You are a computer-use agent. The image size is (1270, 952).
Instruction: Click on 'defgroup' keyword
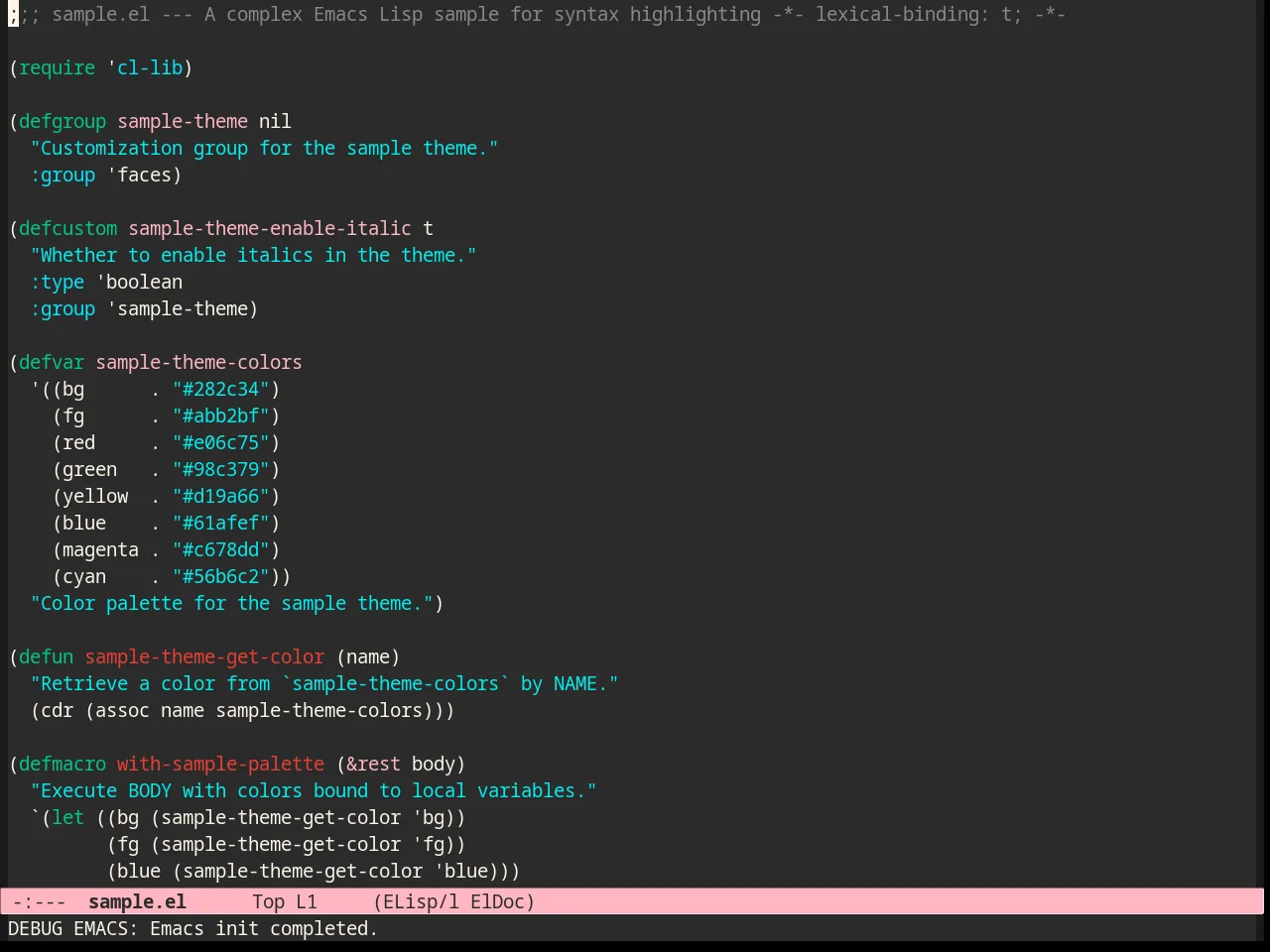pos(63,121)
